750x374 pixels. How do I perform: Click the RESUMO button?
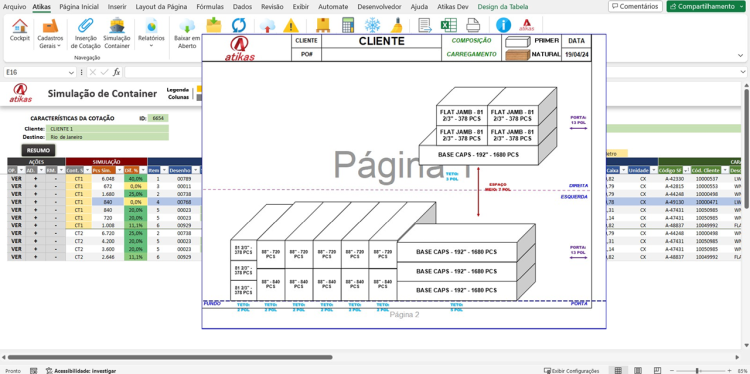[x=38, y=151]
